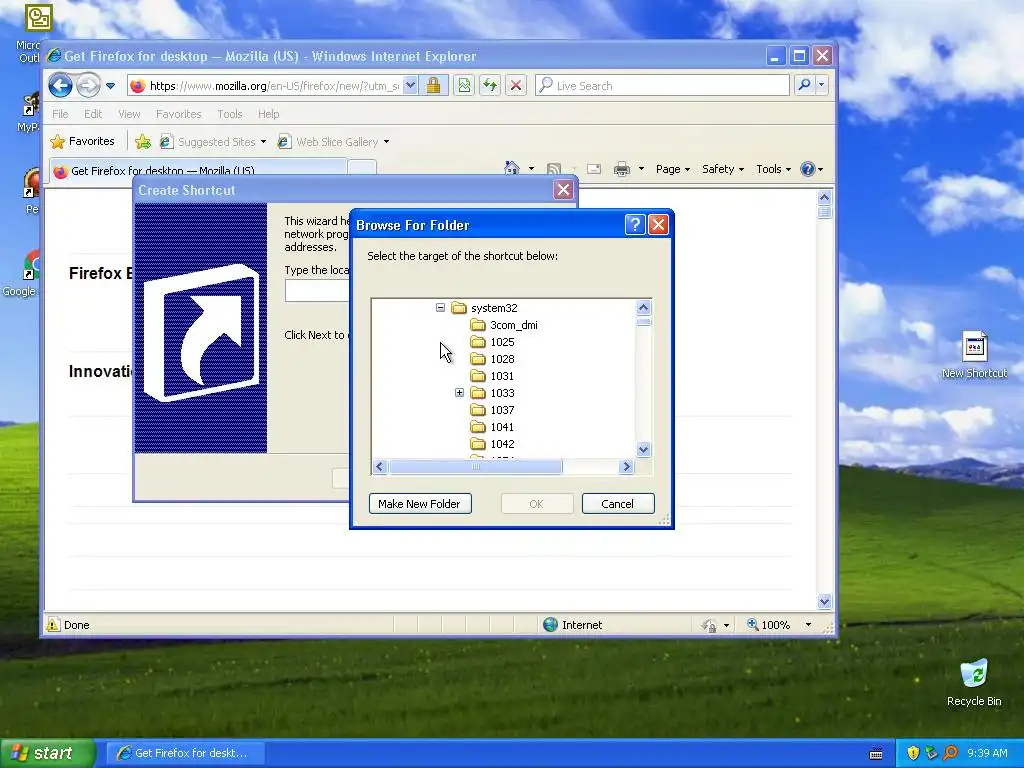The height and width of the screenshot is (768, 1024).
Task: Click the folder tree horizontal scrollbar thumb
Action: (x=475, y=466)
